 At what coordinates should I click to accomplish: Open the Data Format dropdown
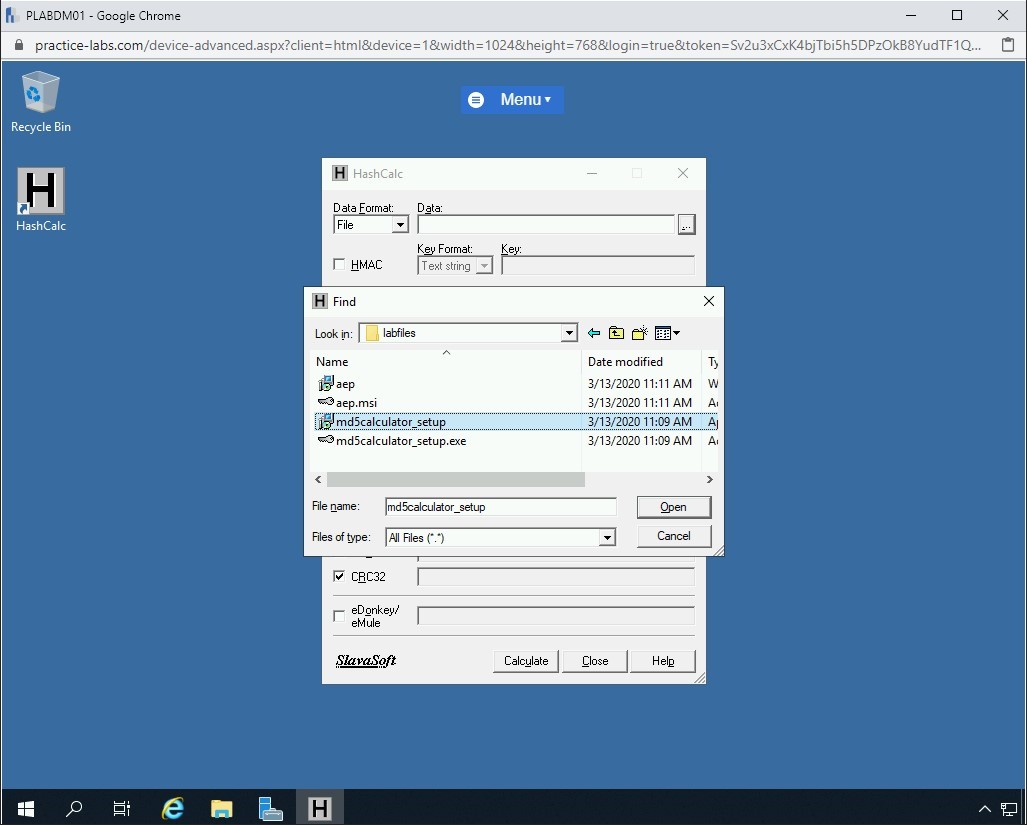(x=400, y=225)
